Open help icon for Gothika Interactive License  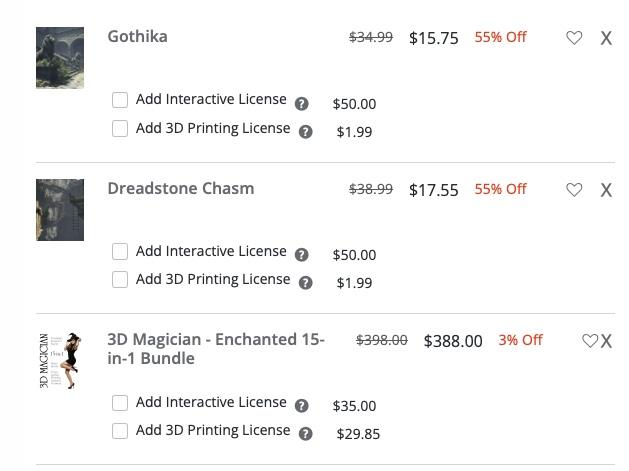(x=302, y=104)
